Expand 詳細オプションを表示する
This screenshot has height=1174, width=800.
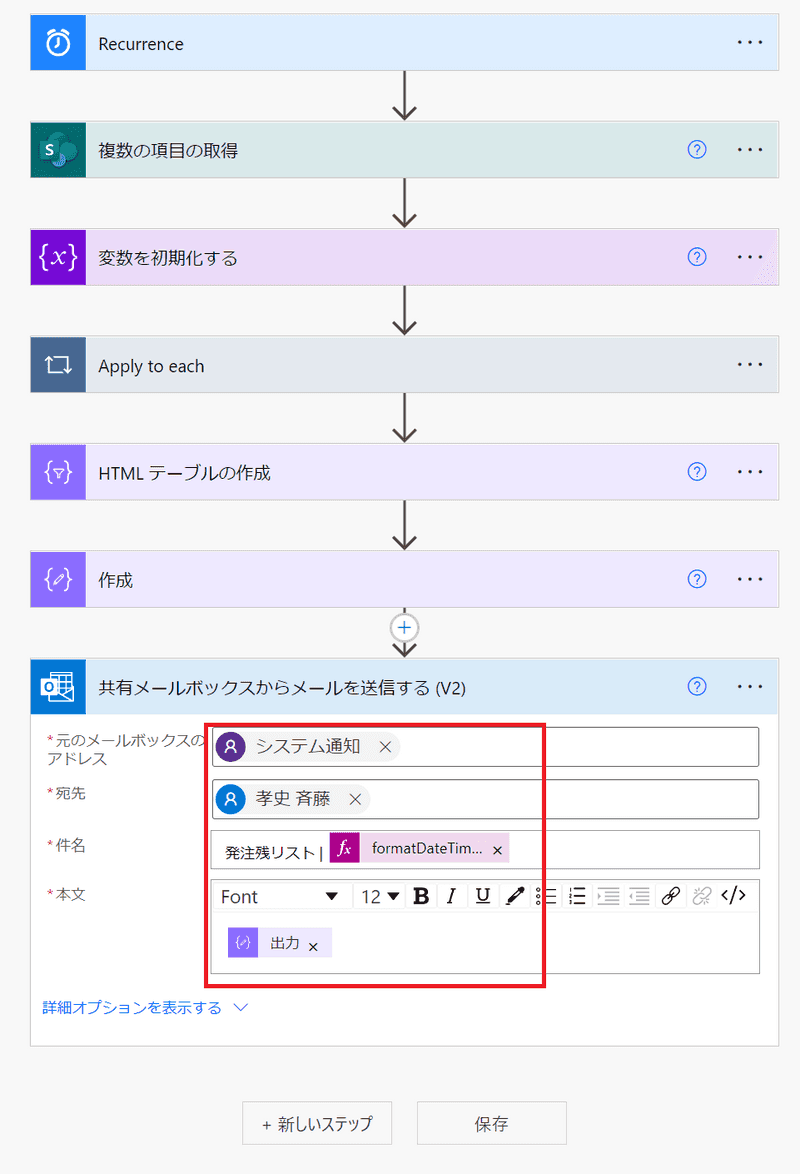coord(144,1007)
